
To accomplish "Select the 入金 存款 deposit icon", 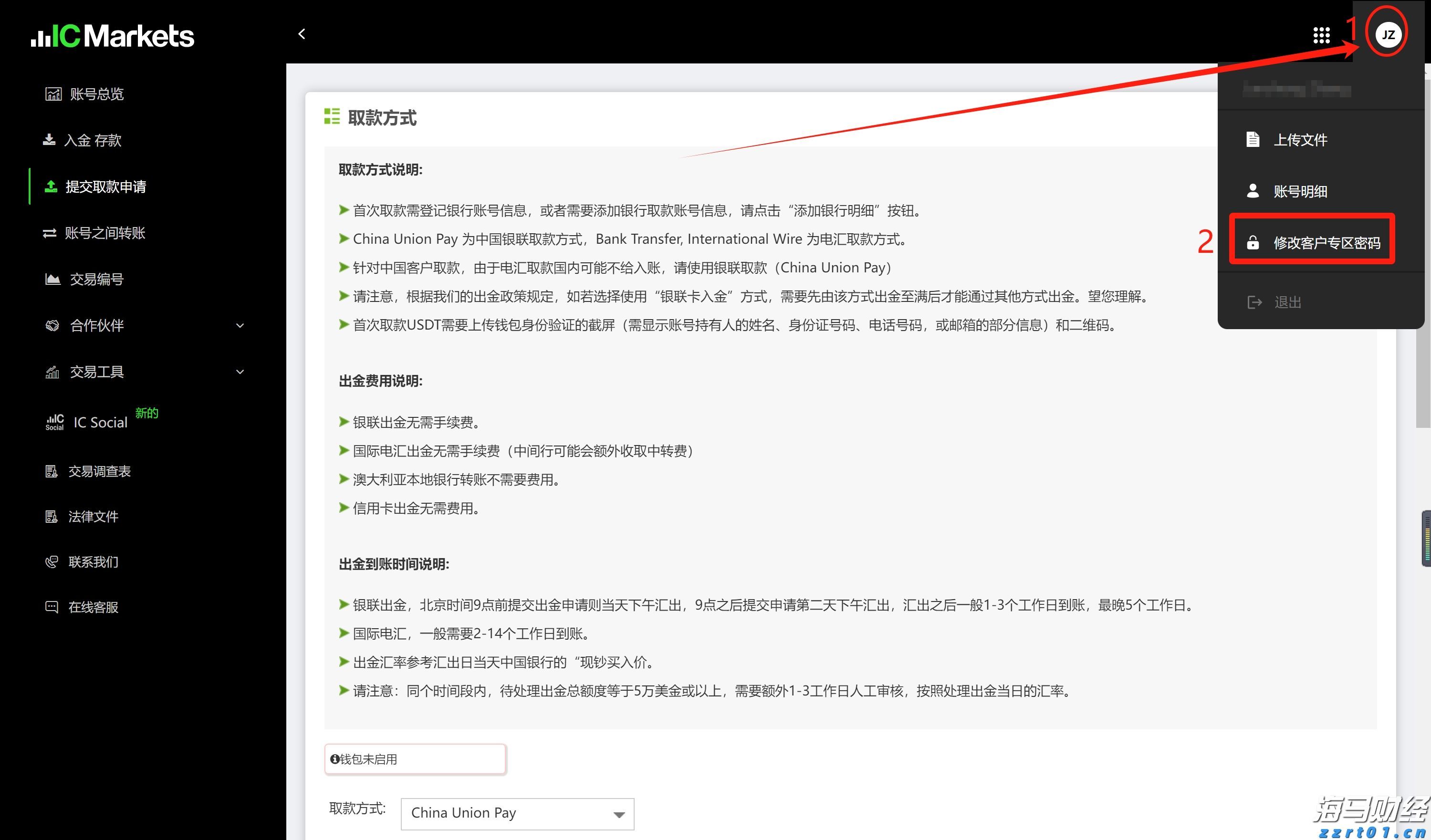I will click(51, 140).
